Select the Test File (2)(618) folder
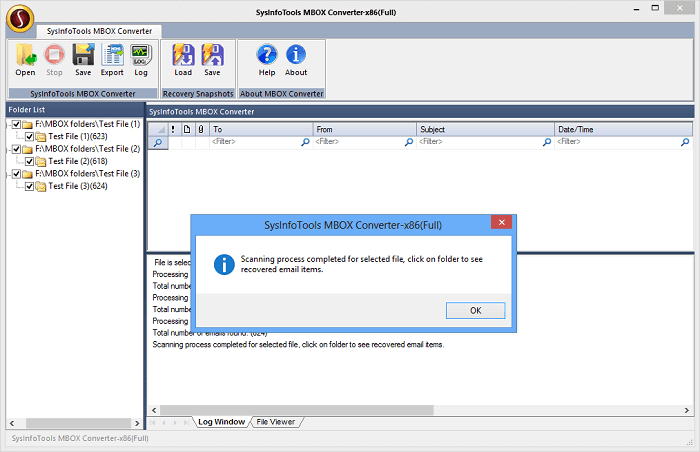The width and height of the screenshot is (700, 452). [x=78, y=162]
